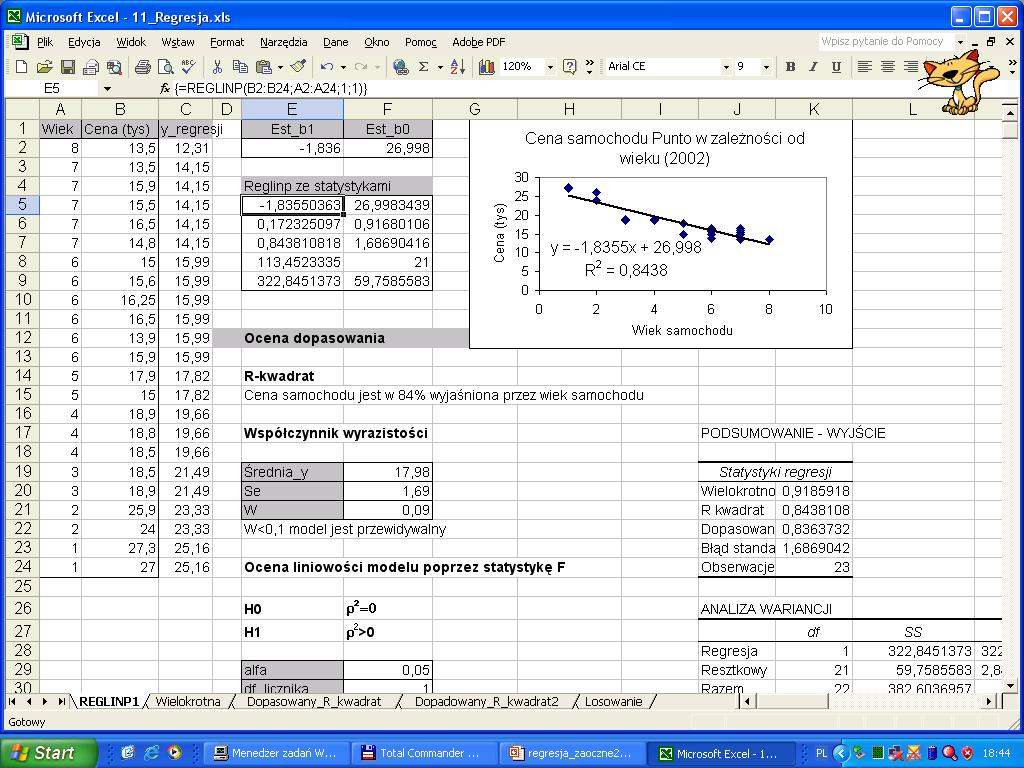Viewport: 1024px width, 768px height.
Task: Click in the help question input box
Action: point(884,42)
